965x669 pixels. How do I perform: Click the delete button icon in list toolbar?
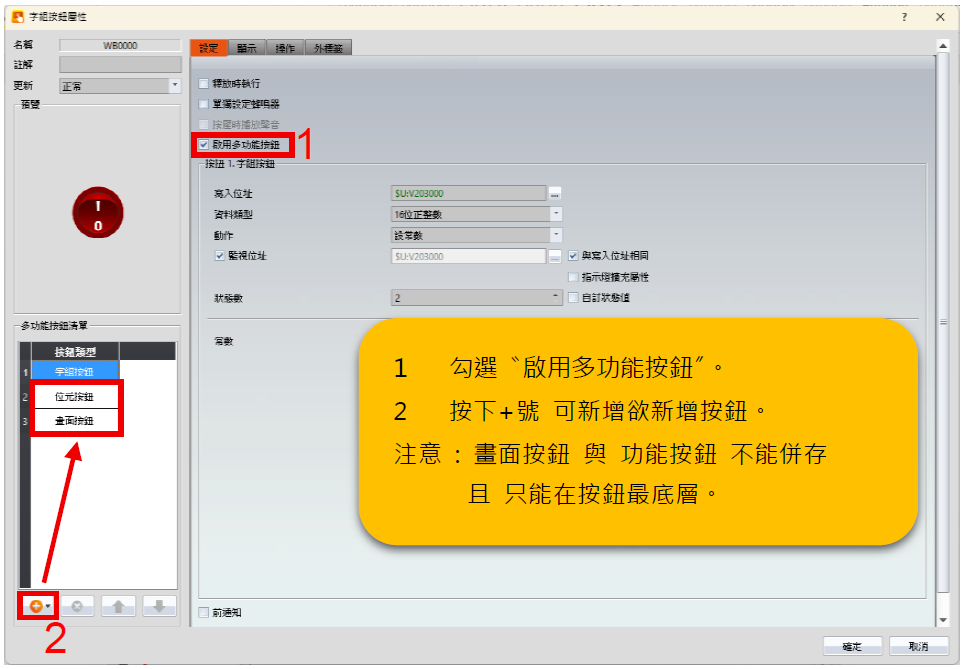pos(78,606)
